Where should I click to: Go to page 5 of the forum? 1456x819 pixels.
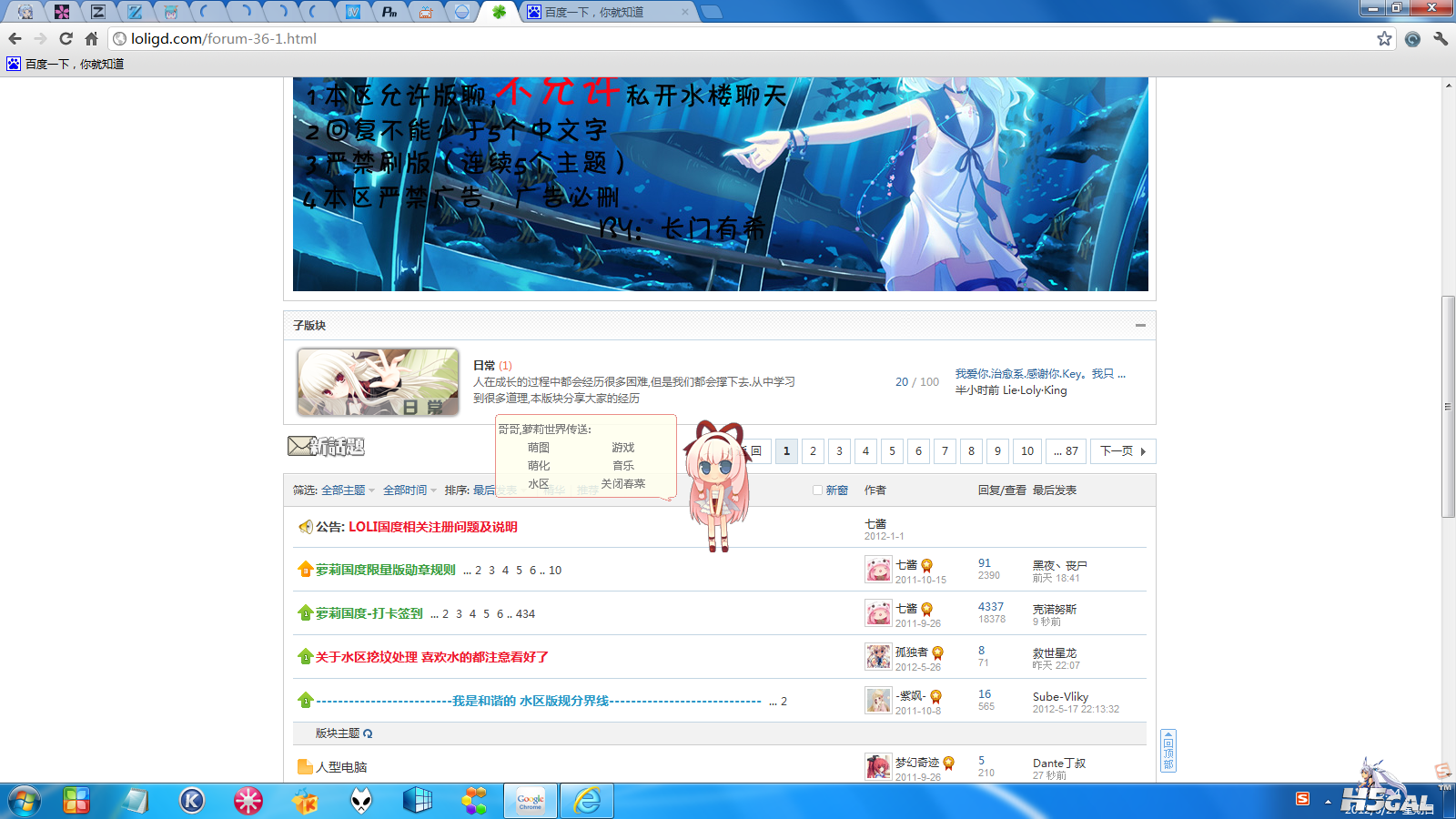pos(892,451)
